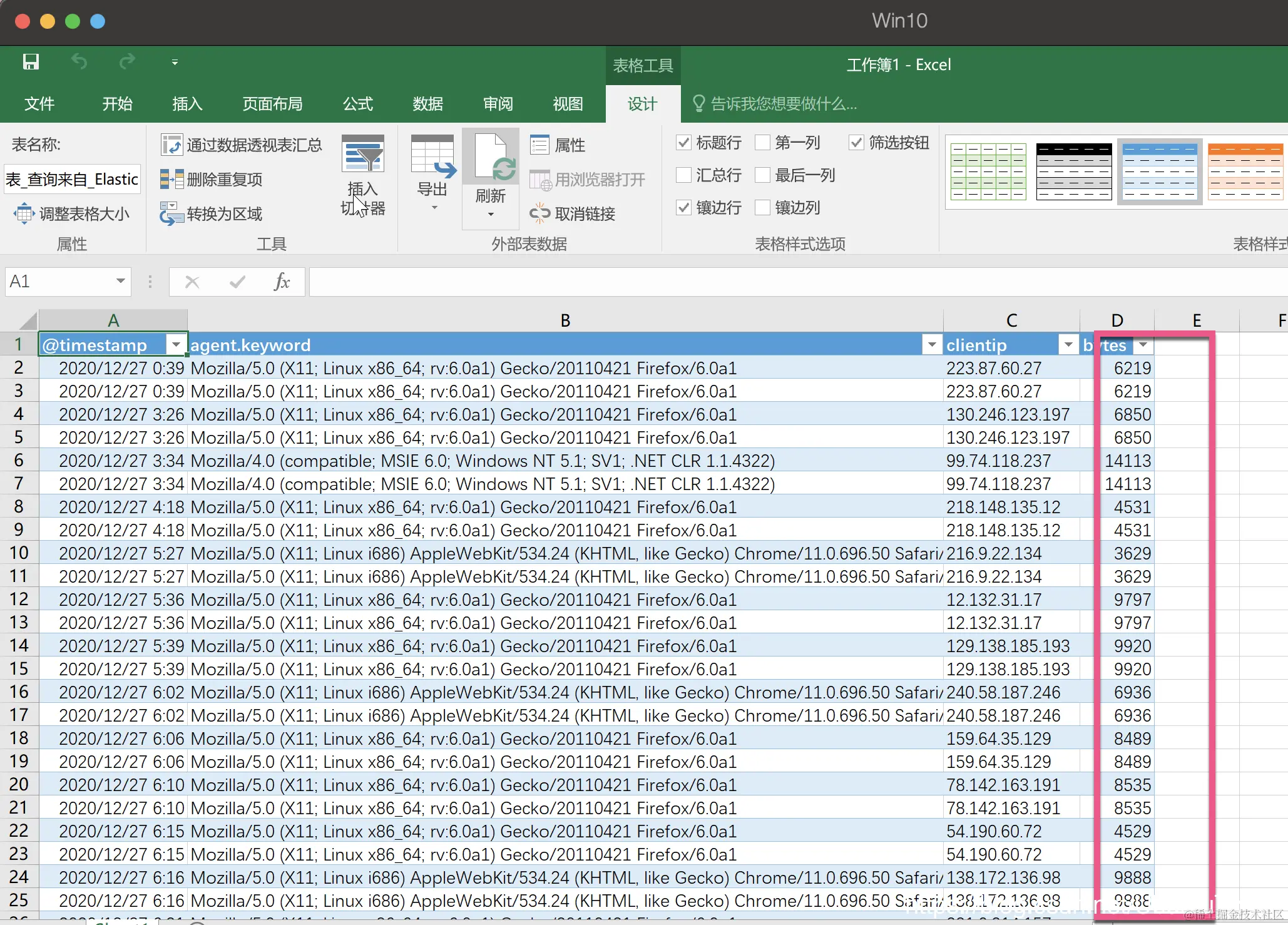Viewport: 1288px width, 925px height.
Task: Uncheck the Header Row (标题行) checkbox
Action: pyautogui.click(x=684, y=143)
